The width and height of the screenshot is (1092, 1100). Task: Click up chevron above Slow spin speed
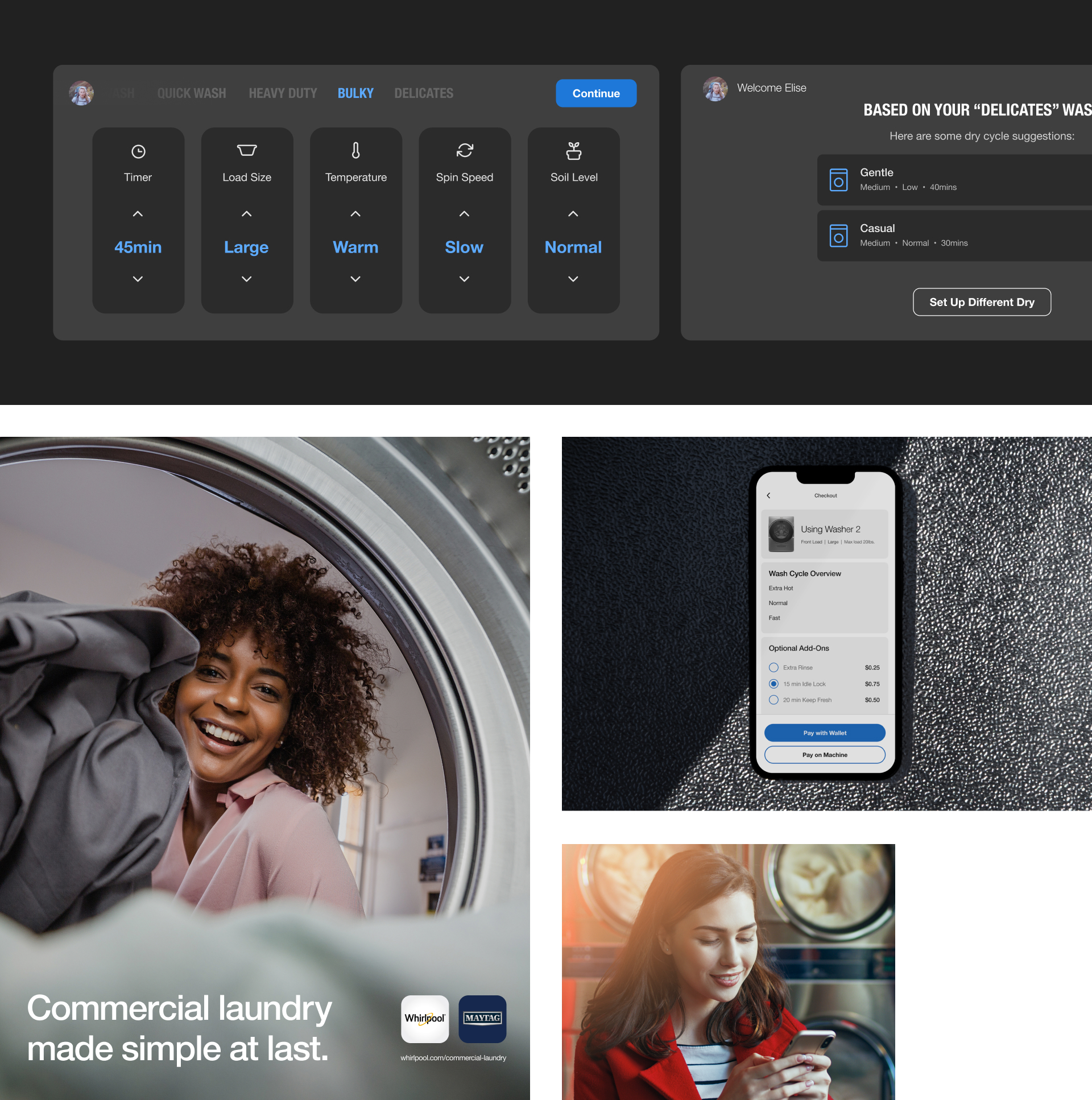pos(464,214)
